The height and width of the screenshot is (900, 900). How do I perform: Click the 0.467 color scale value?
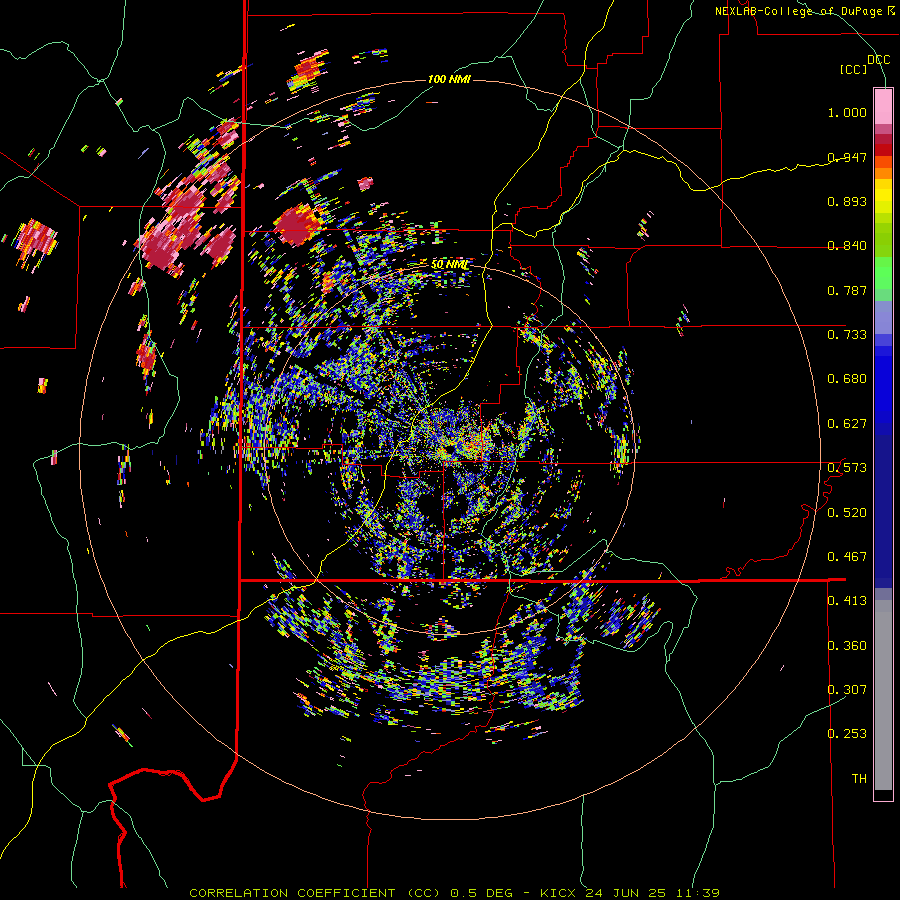847,557
